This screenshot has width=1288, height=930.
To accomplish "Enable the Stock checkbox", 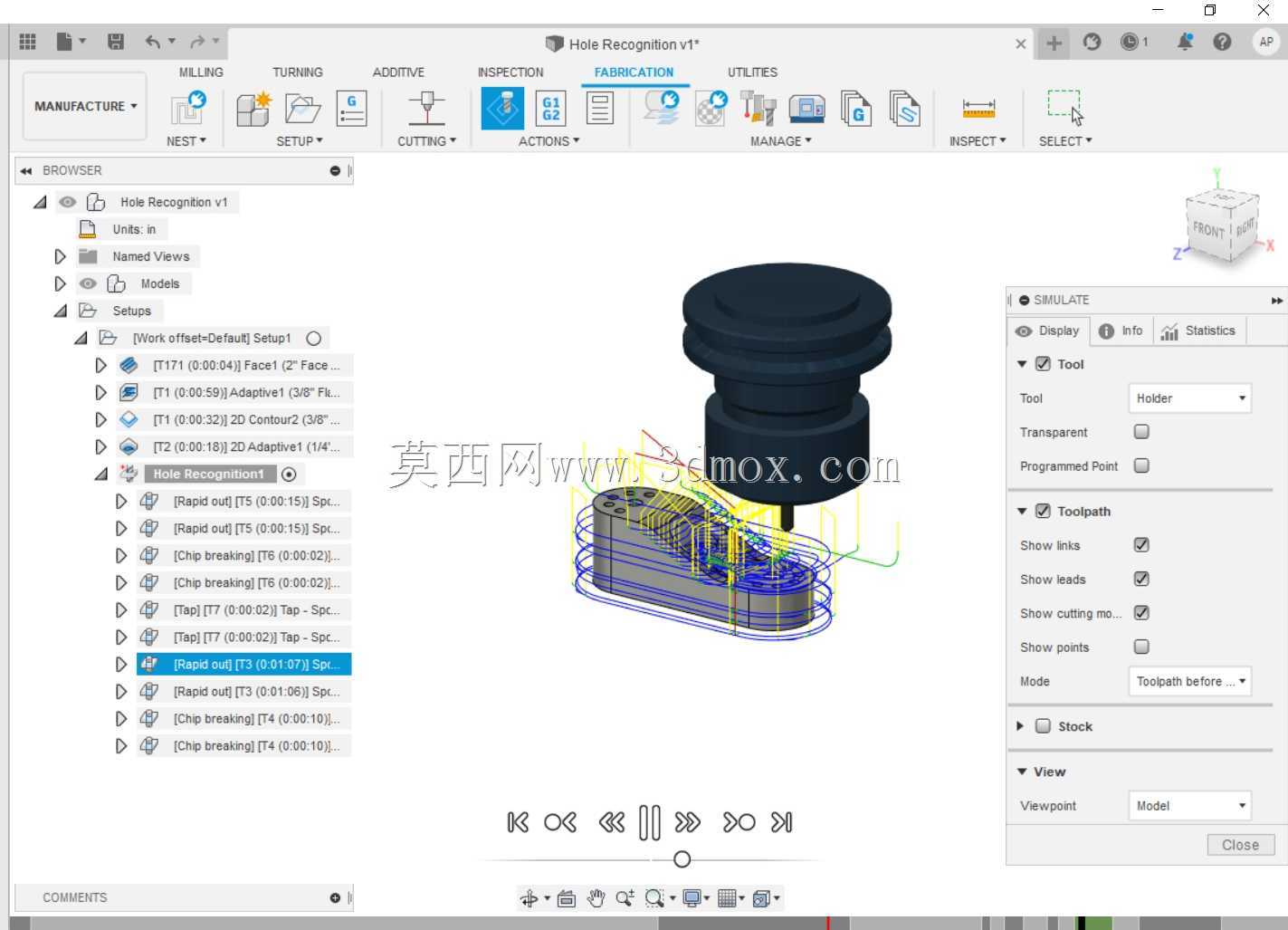I will pyautogui.click(x=1043, y=726).
